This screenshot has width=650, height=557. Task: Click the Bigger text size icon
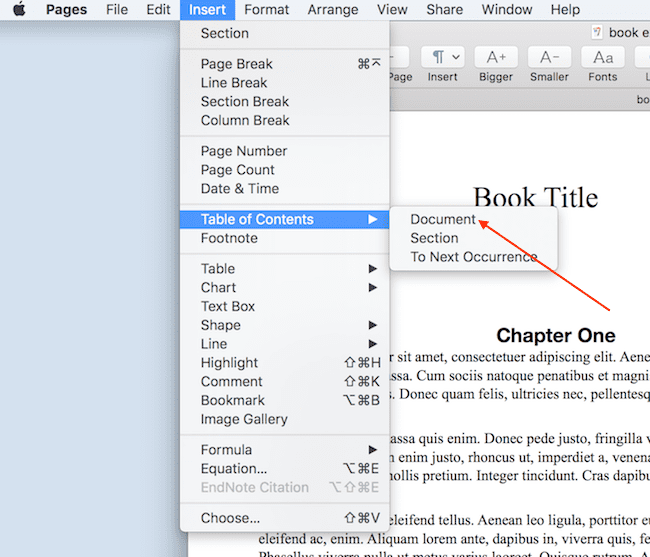pos(496,58)
